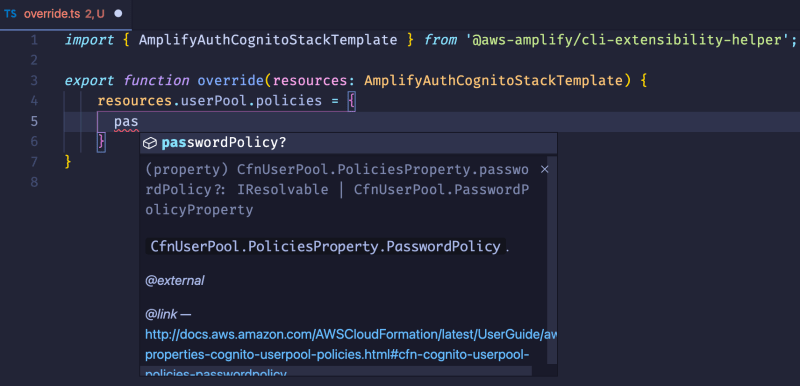Select the override.ts editor tab
This screenshot has width=800, height=386.
click(x=66, y=14)
